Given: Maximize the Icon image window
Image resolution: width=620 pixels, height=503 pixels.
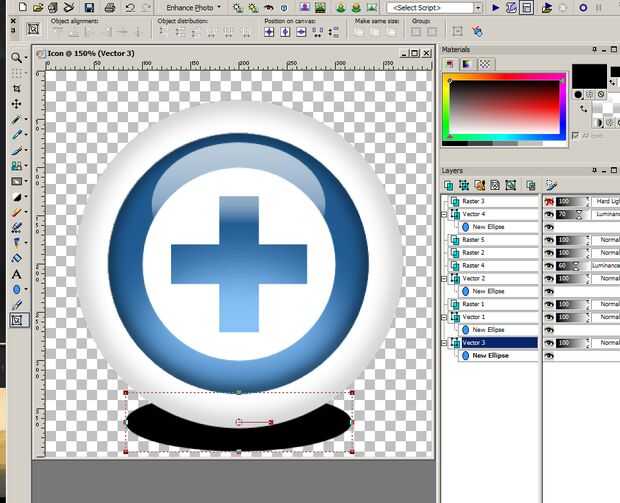Looking at the screenshot, I should click(415, 53).
